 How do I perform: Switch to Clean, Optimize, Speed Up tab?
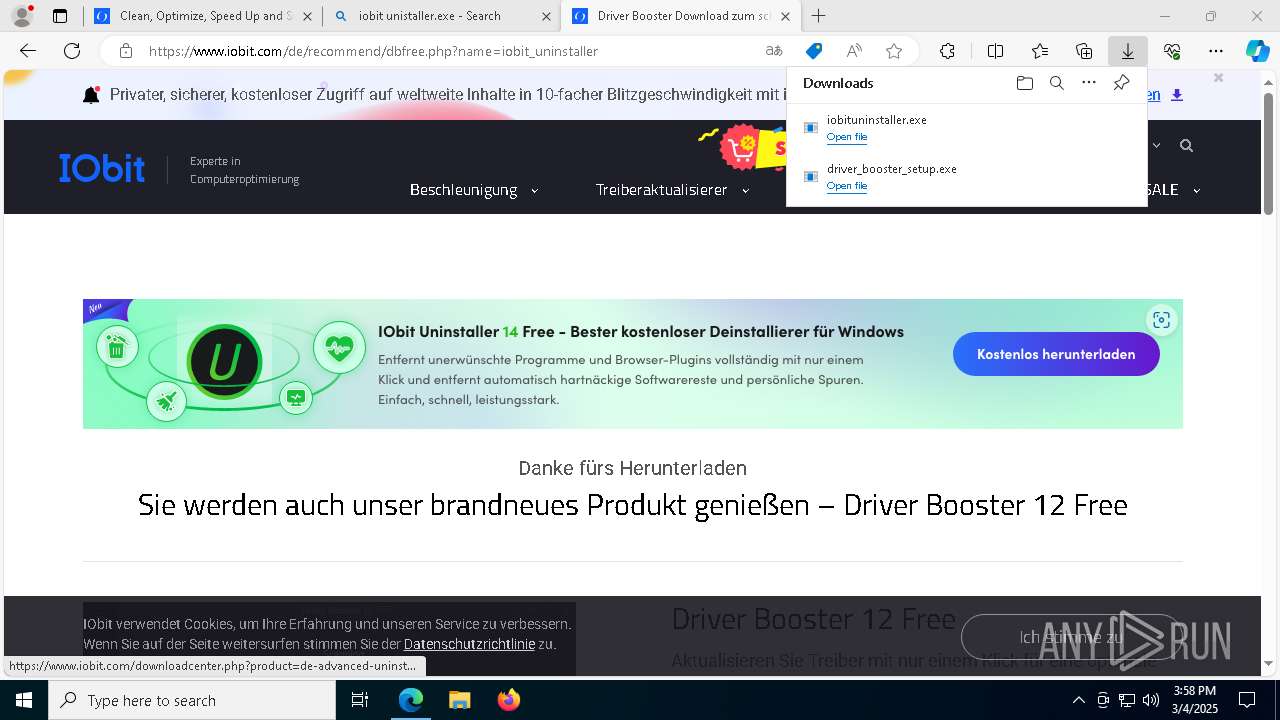point(202,16)
